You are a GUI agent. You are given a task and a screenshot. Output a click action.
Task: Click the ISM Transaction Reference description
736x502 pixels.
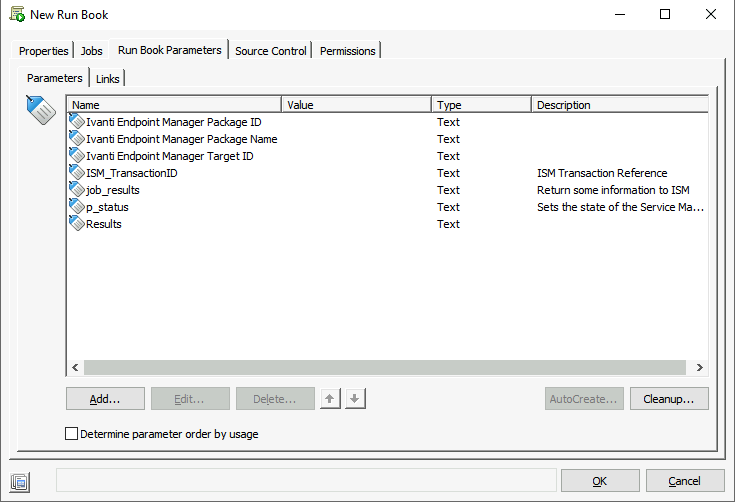[x=602, y=173]
